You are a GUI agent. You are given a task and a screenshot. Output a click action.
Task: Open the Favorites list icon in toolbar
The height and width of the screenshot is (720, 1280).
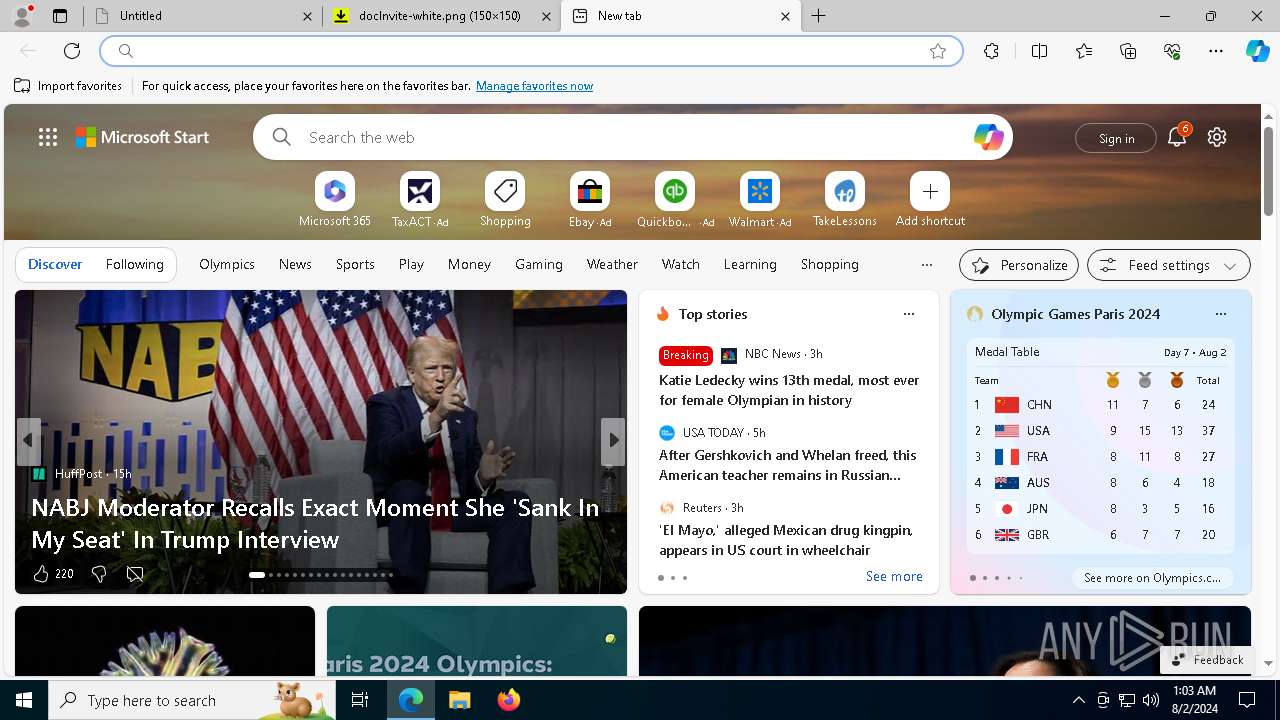[1084, 51]
